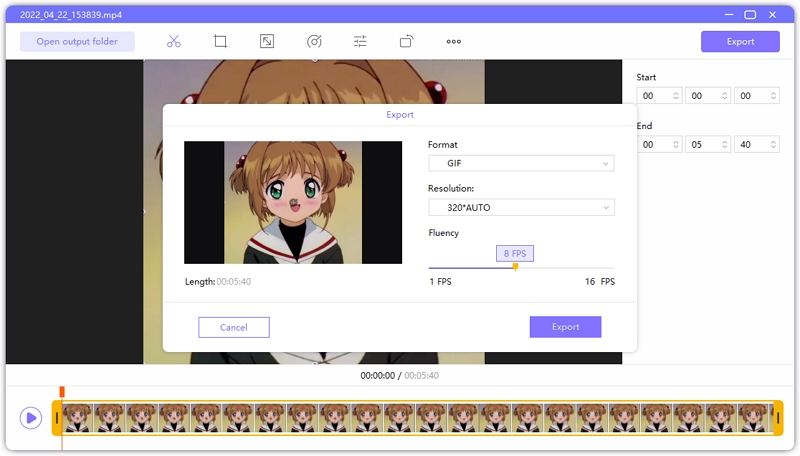The width and height of the screenshot is (800, 456).
Task: Open the Format GIF dropdown
Action: [521, 163]
